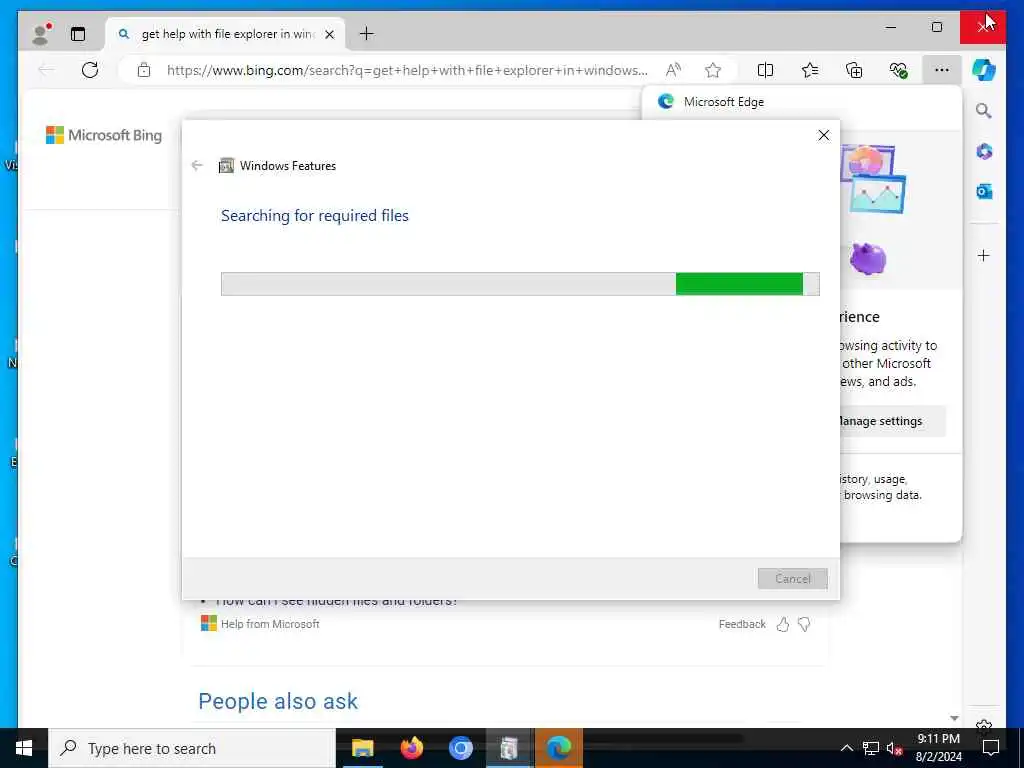Refresh the Bing page

pyautogui.click(x=90, y=70)
